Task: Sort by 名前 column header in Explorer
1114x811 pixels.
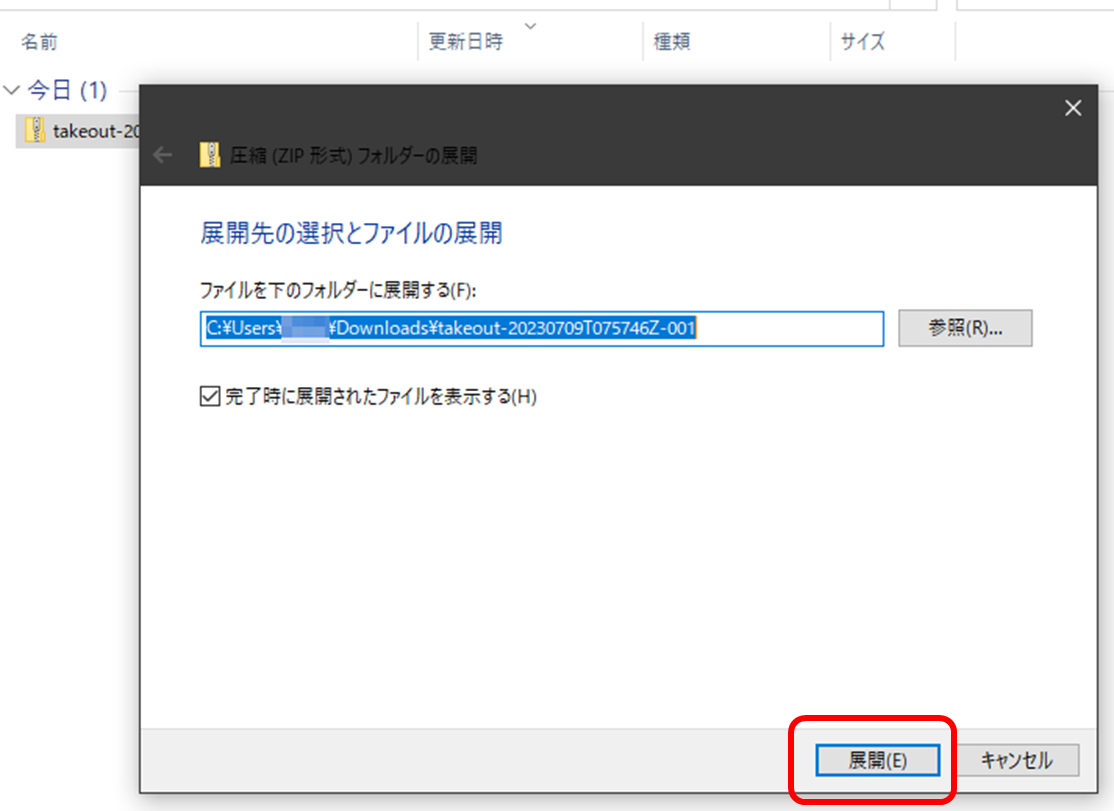Action: pos(39,42)
